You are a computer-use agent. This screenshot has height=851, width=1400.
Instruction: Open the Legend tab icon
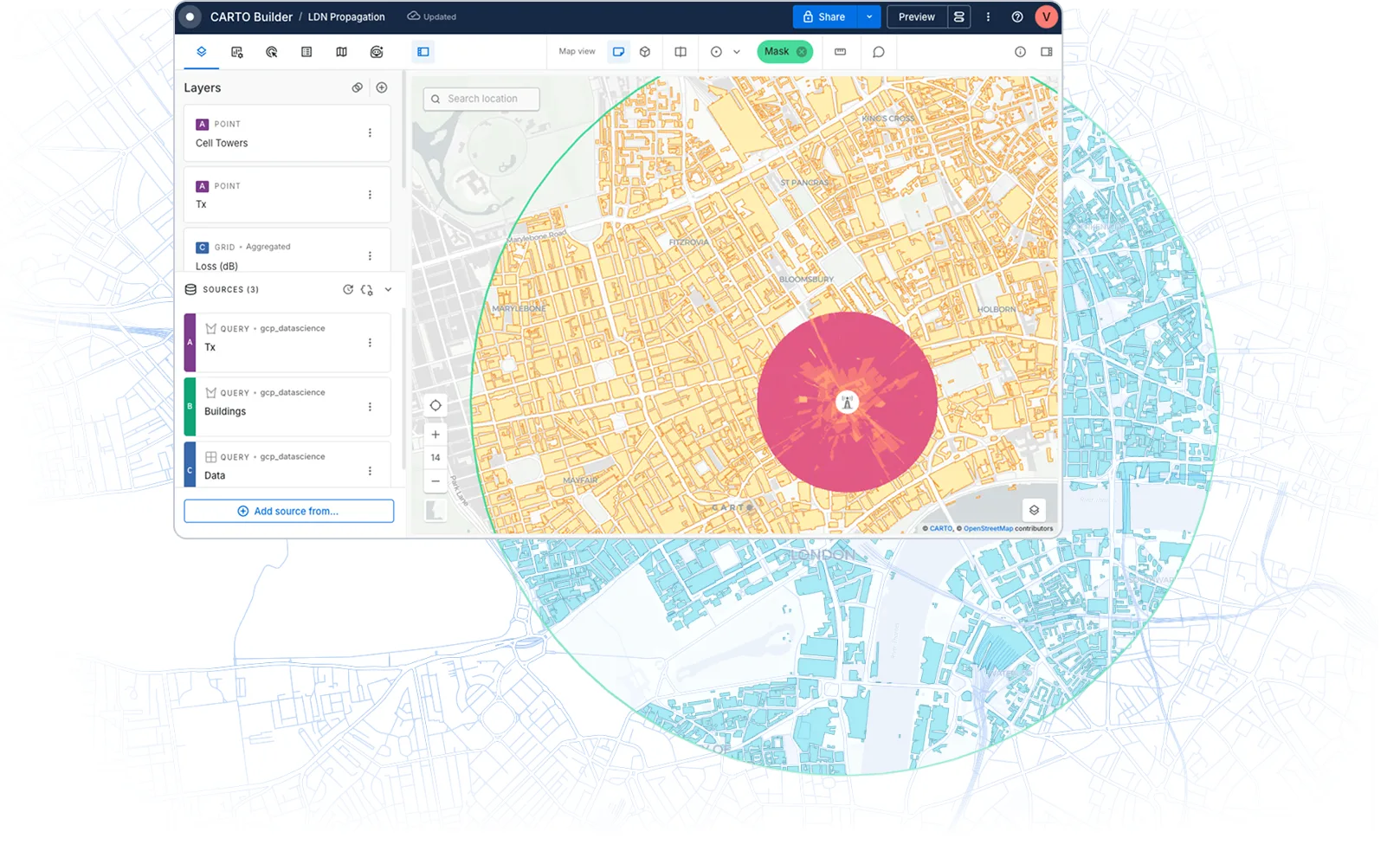306,52
